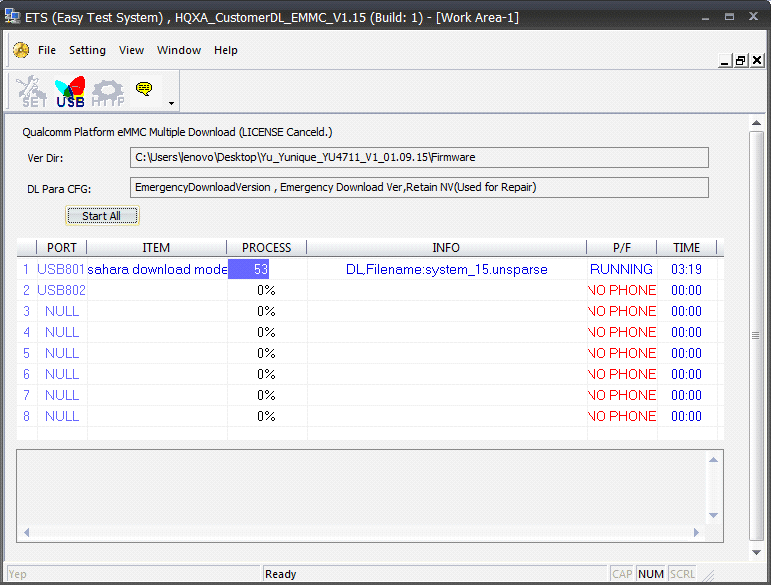Click NO PHONE status in row 8
The image size is (771, 585).
coord(622,416)
